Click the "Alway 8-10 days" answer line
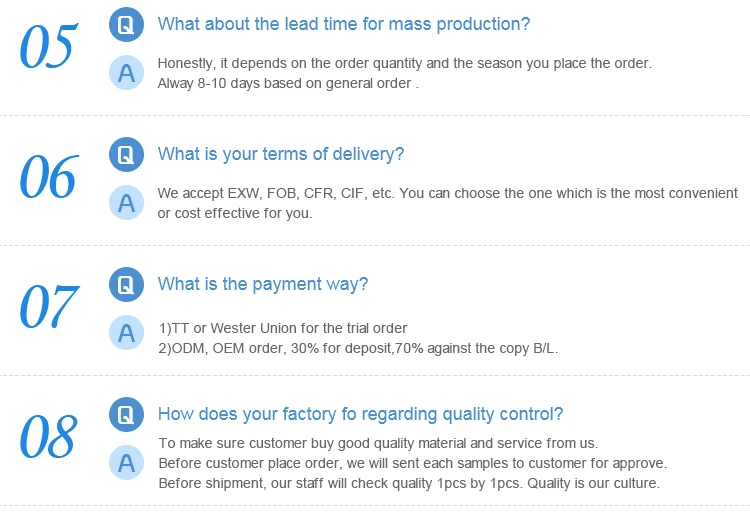This screenshot has height=523, width=750. pyautogui.click(x=287, y=83)
